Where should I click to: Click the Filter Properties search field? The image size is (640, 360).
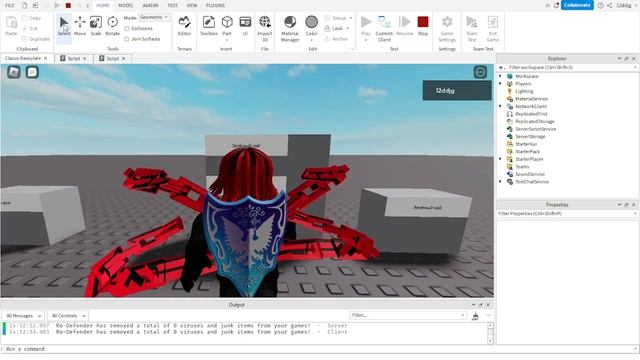click(567, 213)
